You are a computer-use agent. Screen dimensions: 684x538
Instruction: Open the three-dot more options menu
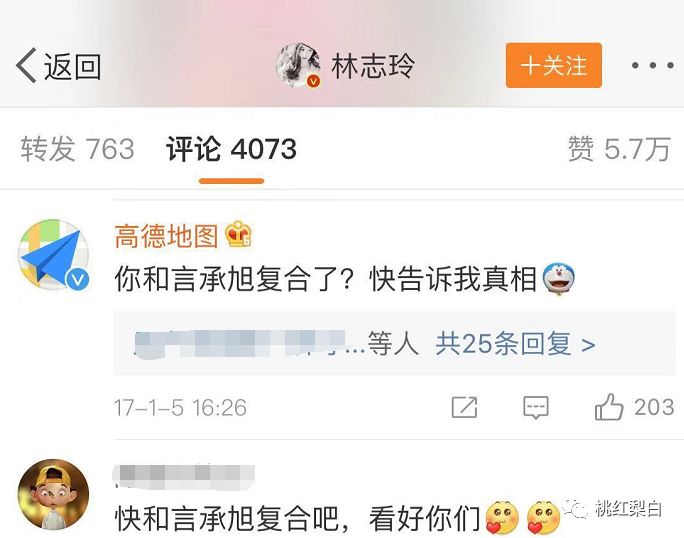point(652,65)
